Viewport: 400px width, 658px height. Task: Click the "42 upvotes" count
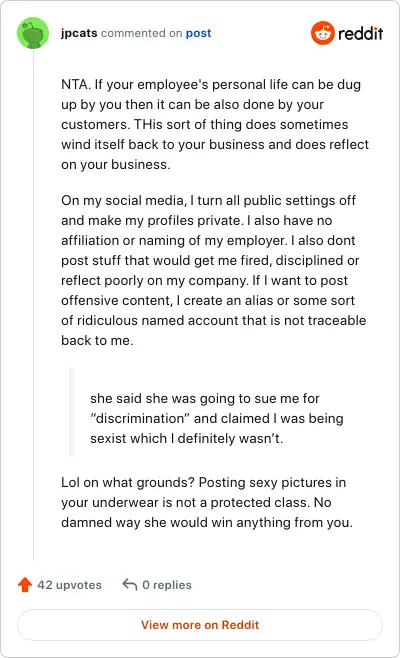click(x=69, y=585)
